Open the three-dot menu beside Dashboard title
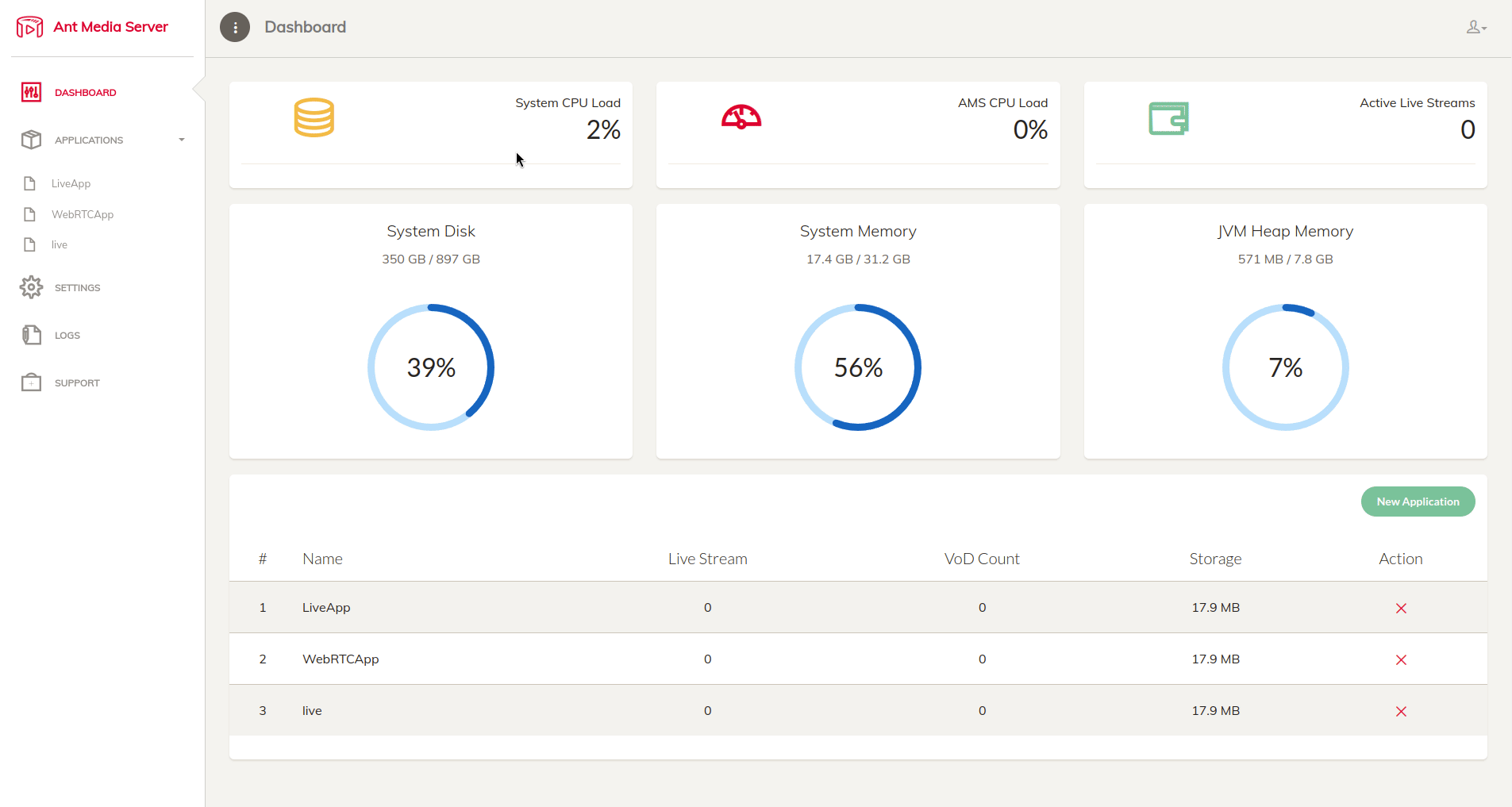This screenshot has height=807, width=1512. coord(235,27)
